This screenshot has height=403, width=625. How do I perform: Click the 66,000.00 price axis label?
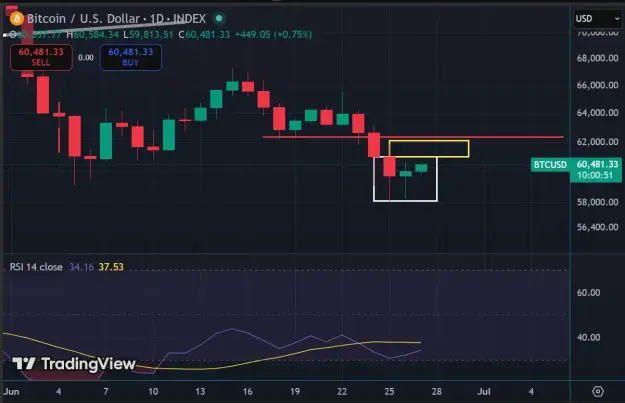click(597, 85)
